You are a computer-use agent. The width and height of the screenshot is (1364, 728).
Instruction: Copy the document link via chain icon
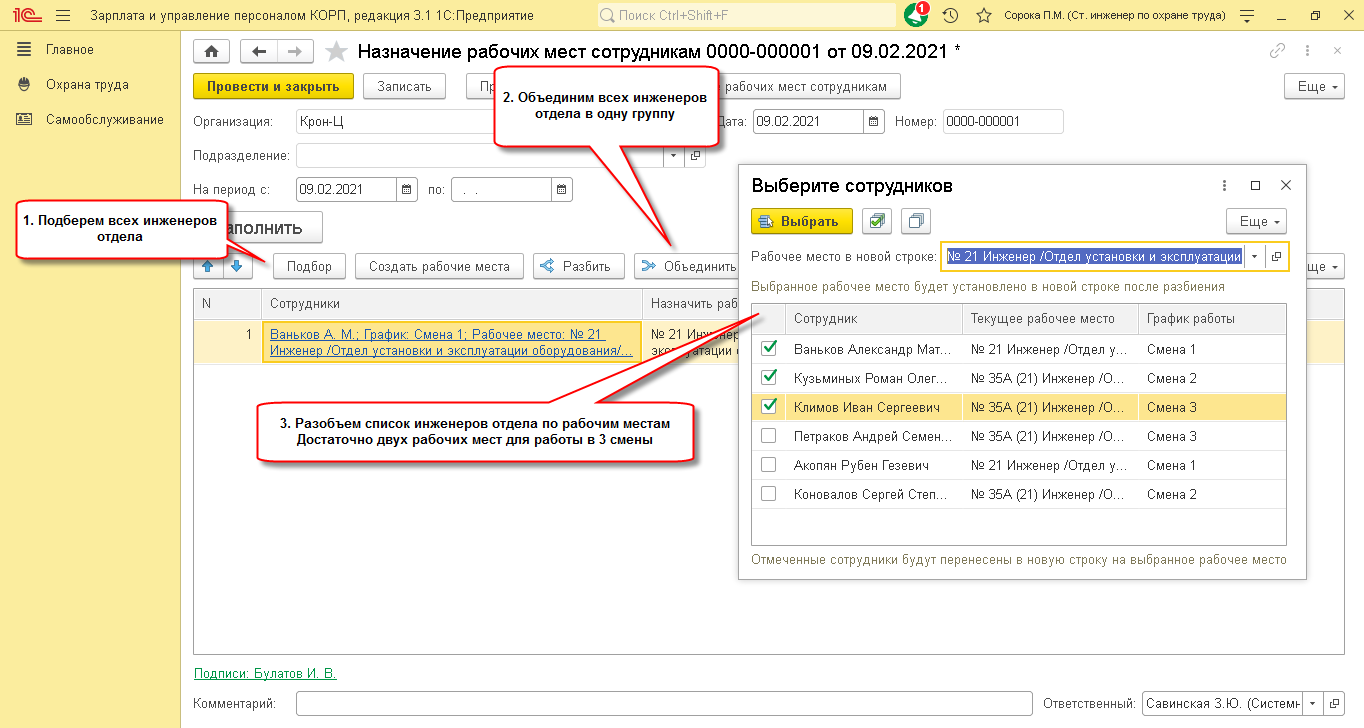1277,51
